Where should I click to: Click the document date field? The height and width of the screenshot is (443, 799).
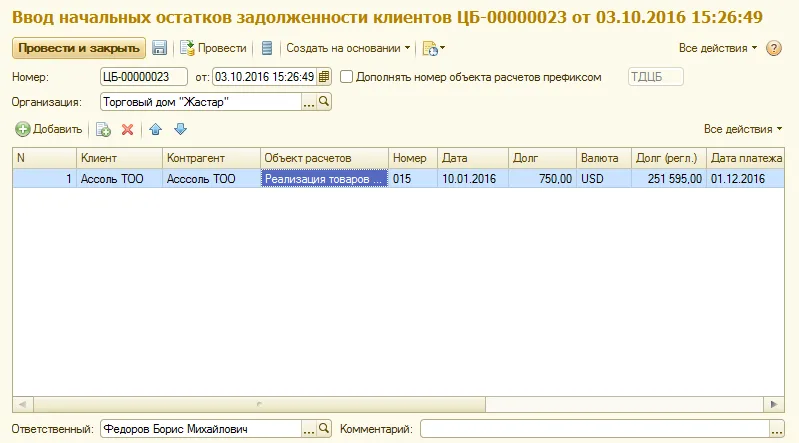(x=264, y=77)
